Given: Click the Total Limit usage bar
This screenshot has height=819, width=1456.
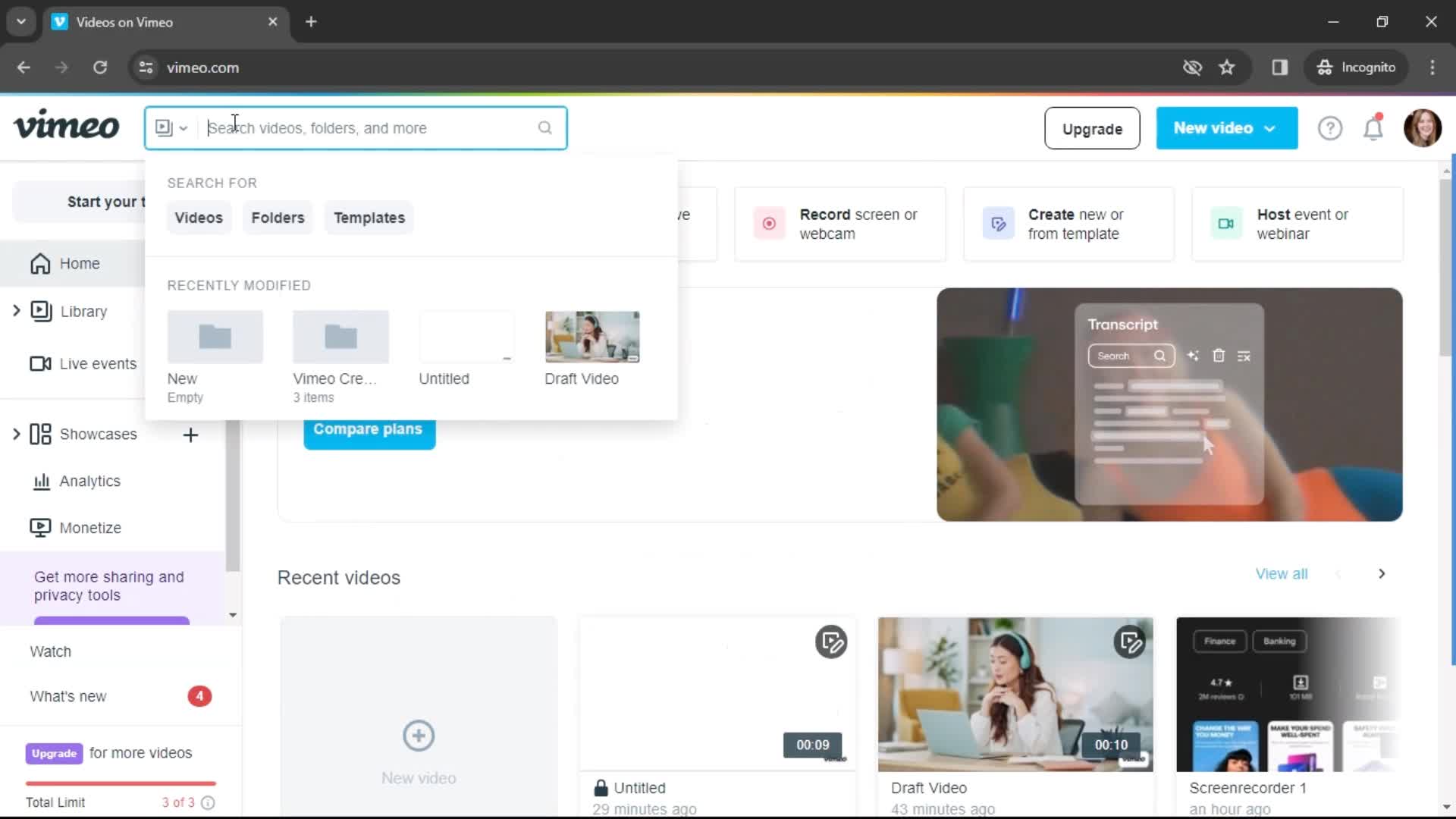Looking at the screenshot, I should [121, 783].
